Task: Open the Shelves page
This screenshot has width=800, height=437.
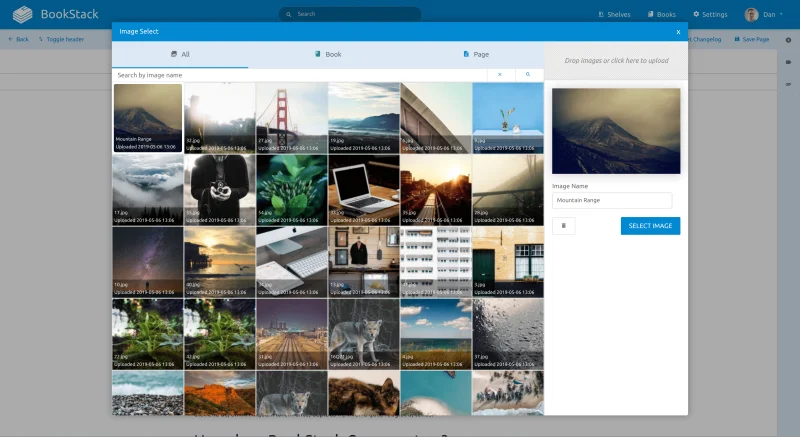Action: pyautogui.click(x=615, y=15)
